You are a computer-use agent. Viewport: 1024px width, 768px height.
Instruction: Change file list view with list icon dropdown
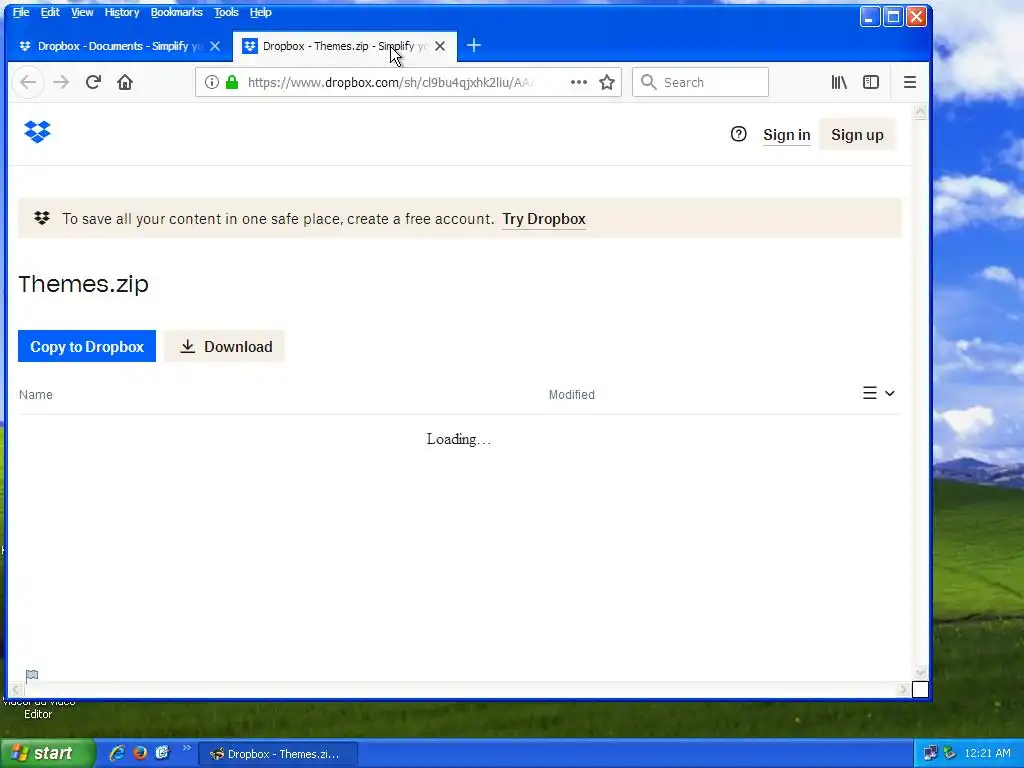coord(878,393)
